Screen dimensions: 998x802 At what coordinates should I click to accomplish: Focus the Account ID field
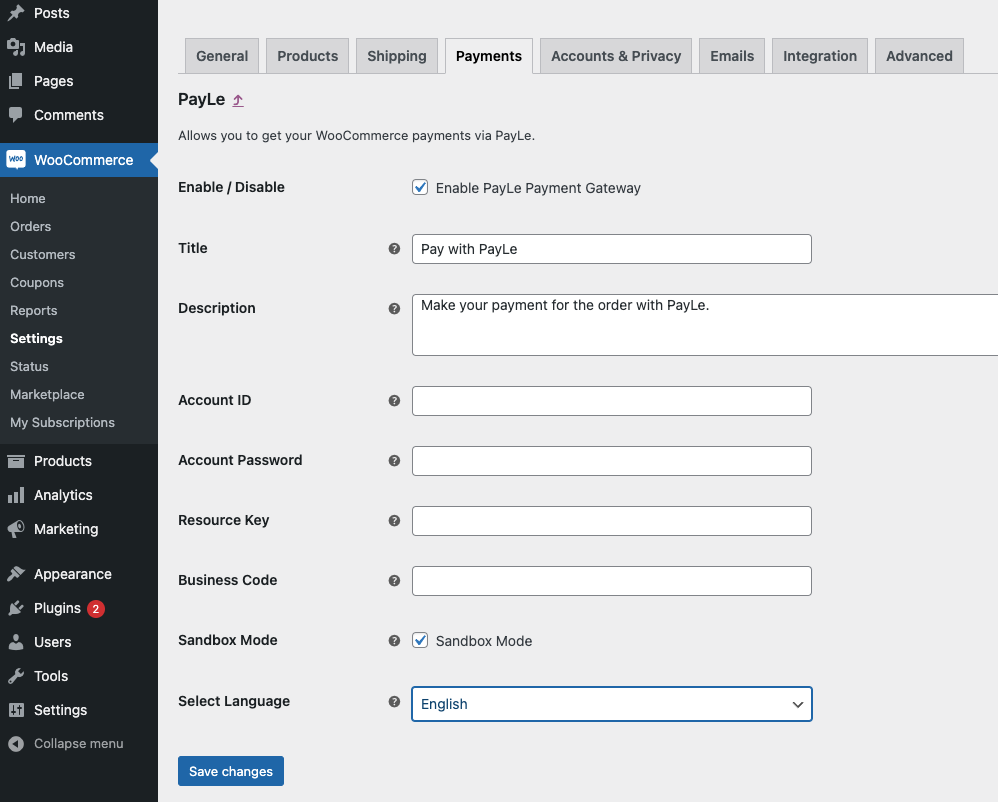pyautogui.click(x=612, y=401)
